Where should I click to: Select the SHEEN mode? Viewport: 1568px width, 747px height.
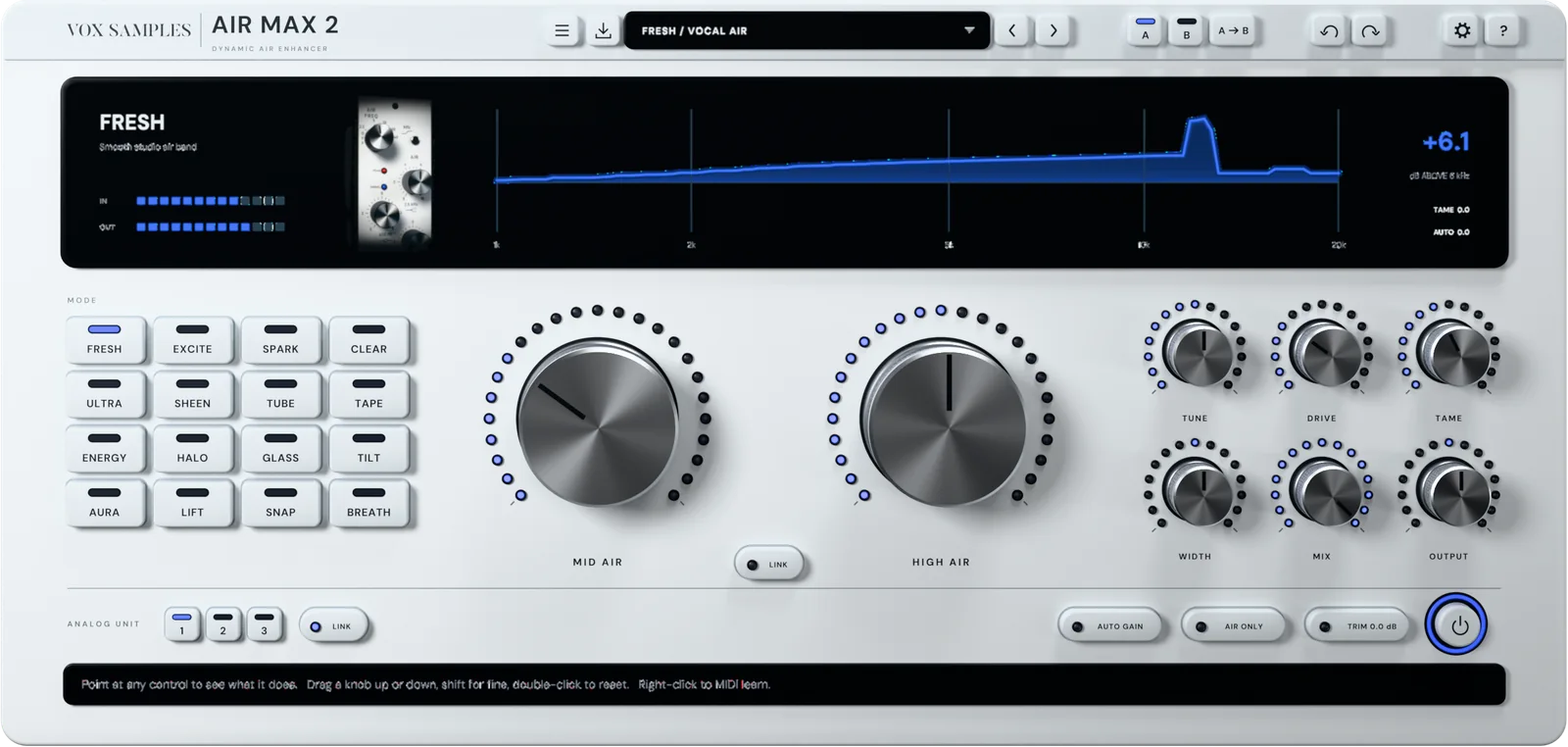click(193, 394)
